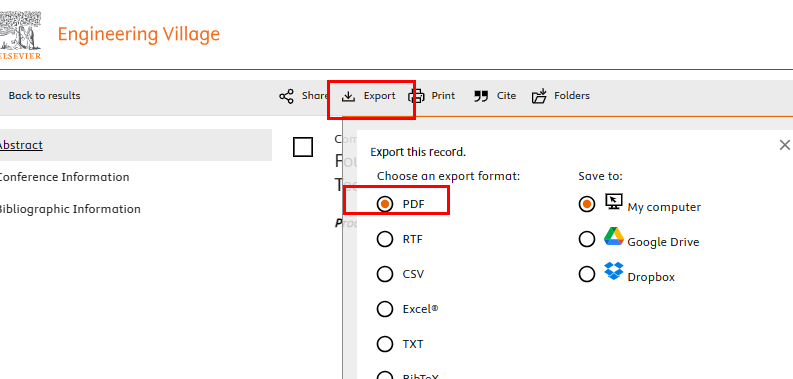Select the TXT export format
This screenshot has height=379, width=793.
click(385, 344)
